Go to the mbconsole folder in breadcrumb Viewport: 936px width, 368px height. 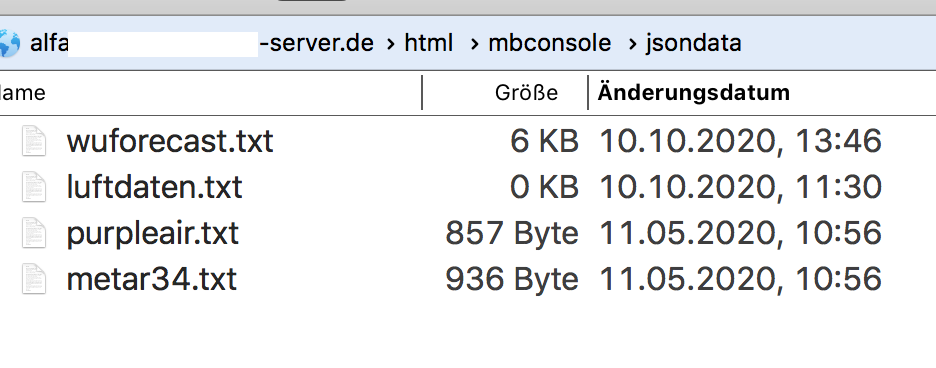tap(550, 43)
